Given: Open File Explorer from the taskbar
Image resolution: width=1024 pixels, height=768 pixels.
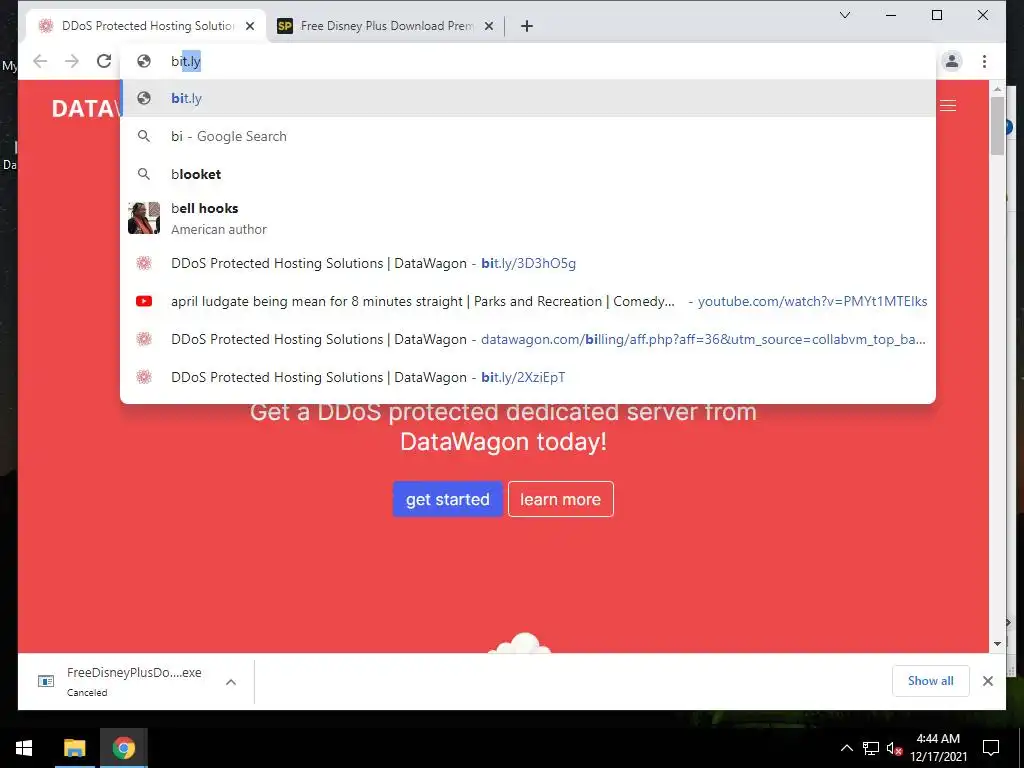Looking at the screenshot, I should click(x=74, y=748).
